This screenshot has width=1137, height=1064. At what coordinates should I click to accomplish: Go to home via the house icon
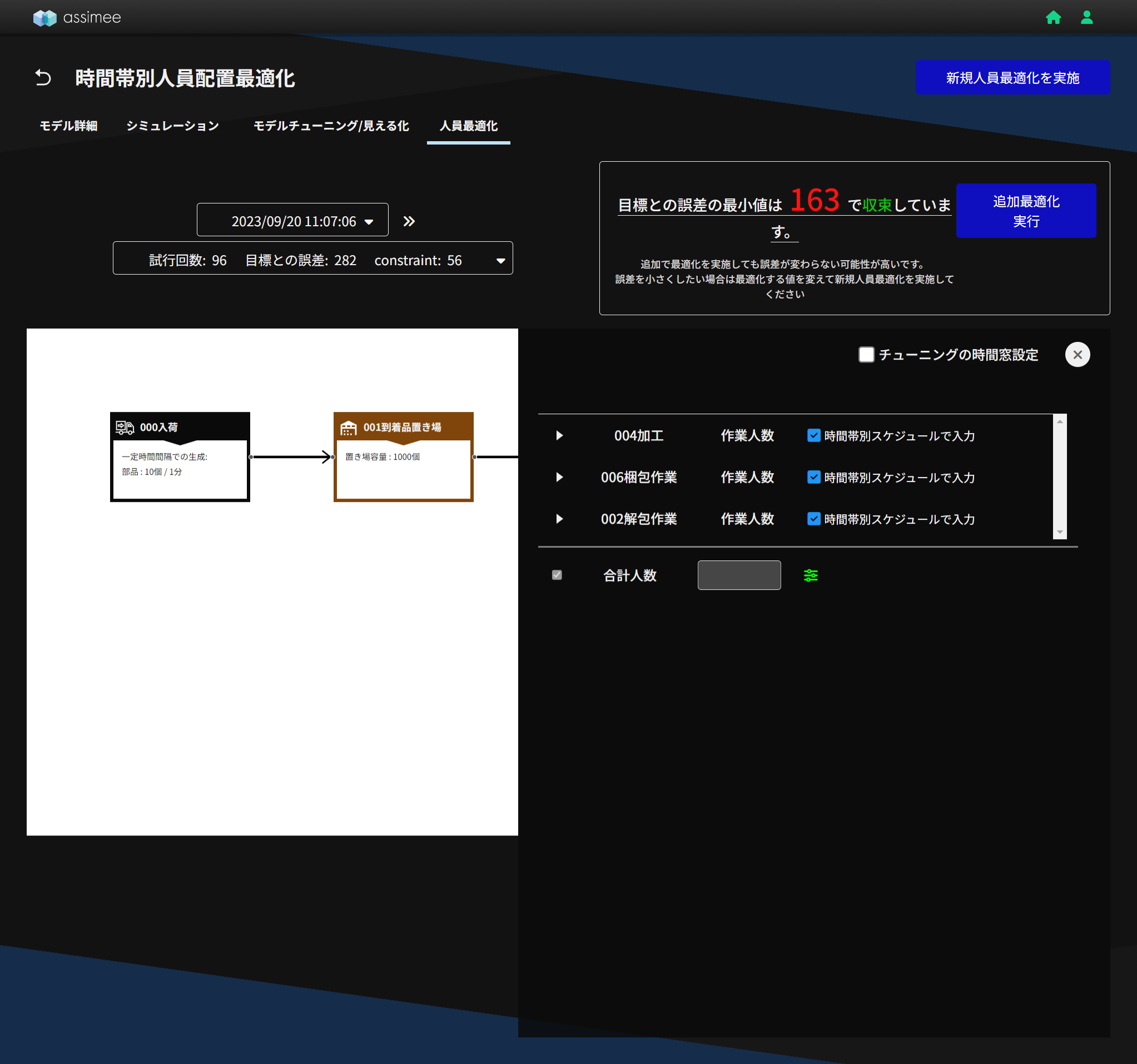(x=1053, y=18)
